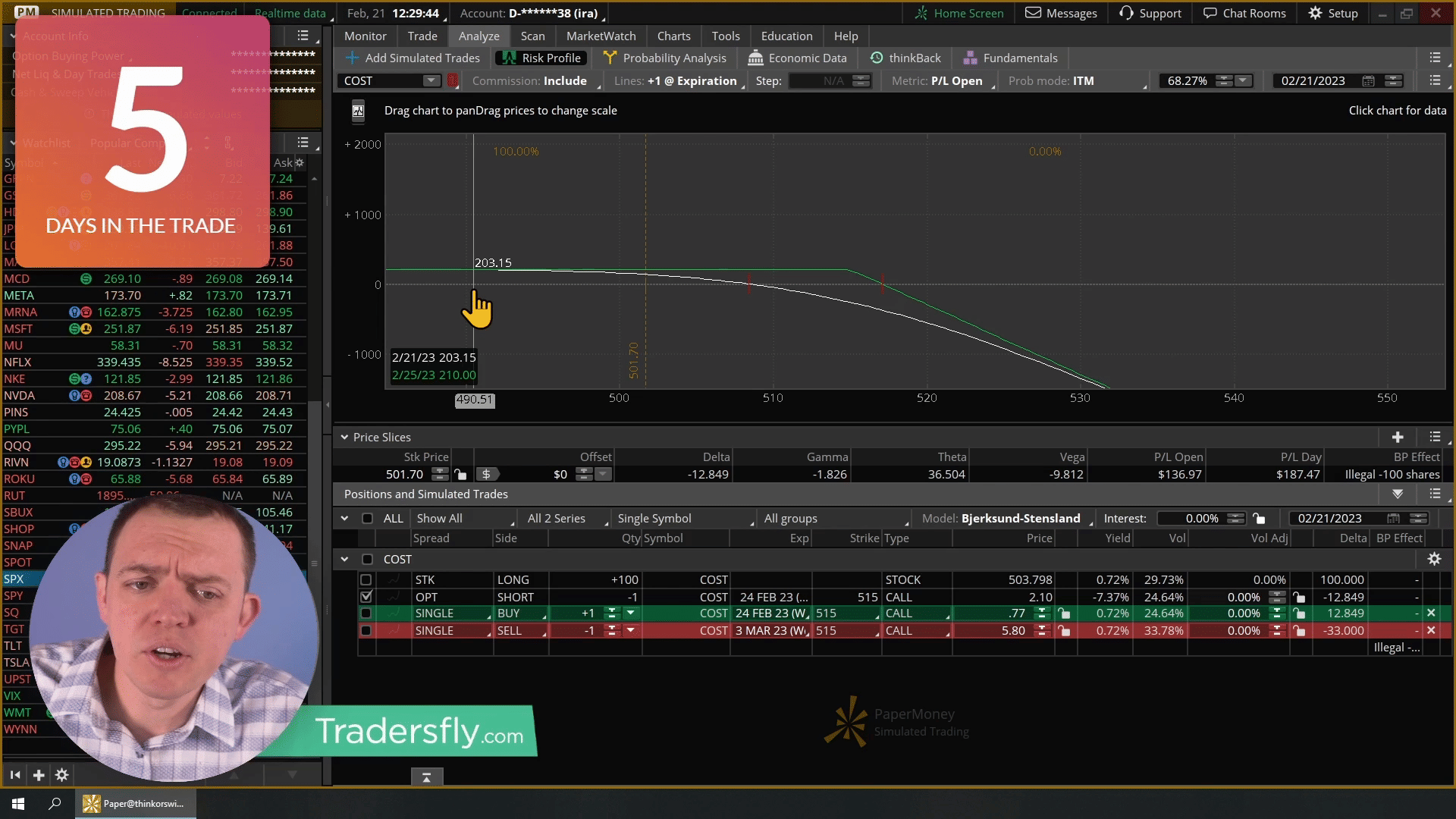Switch to the MarketWatch tab
The image size is (1456, 819).
(x=601, y=36)
